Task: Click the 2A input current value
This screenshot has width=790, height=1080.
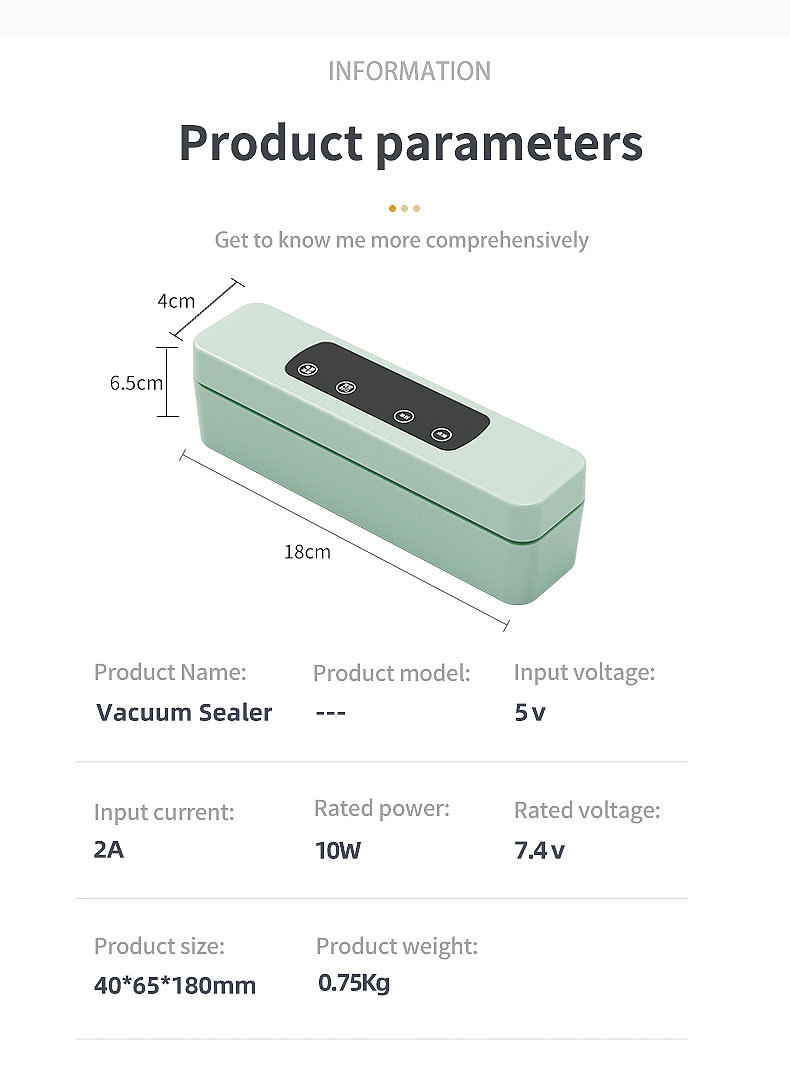Action: pos(109,850)
